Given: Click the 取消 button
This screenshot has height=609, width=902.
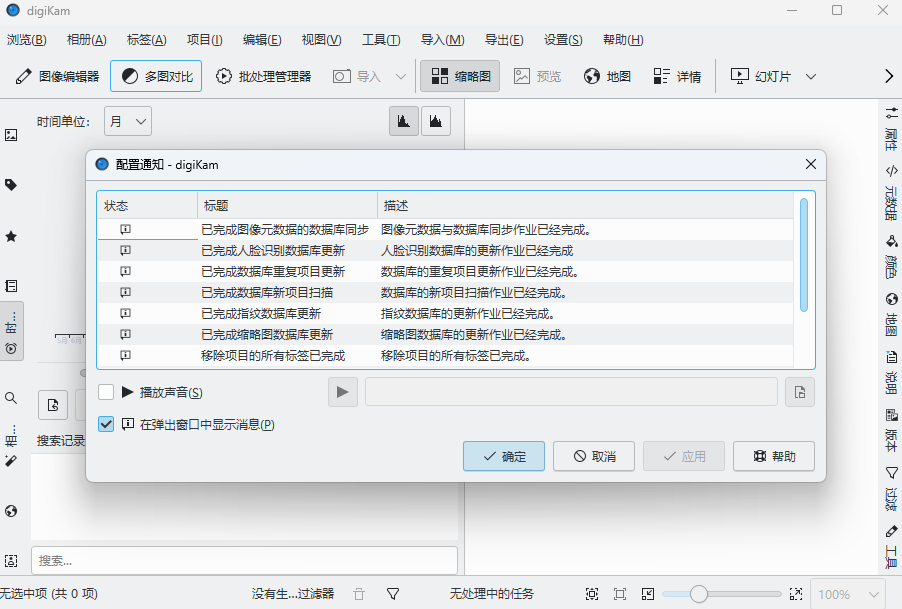Looking at the screenshot, I should point(594,456).
